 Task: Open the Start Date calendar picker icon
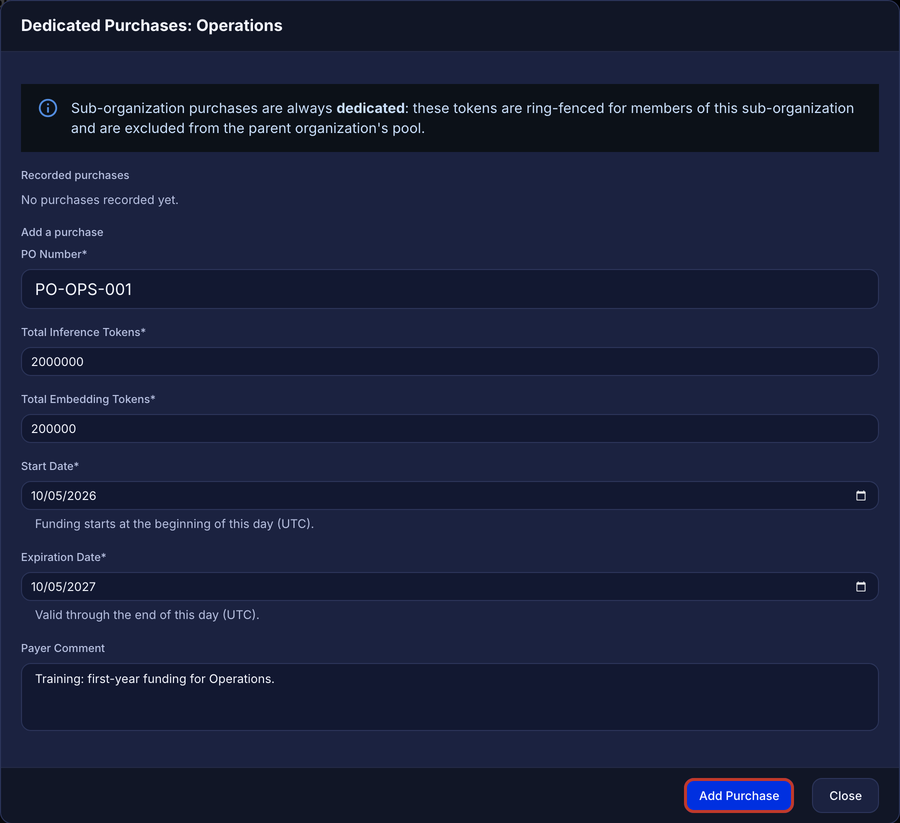coord(860,495)
